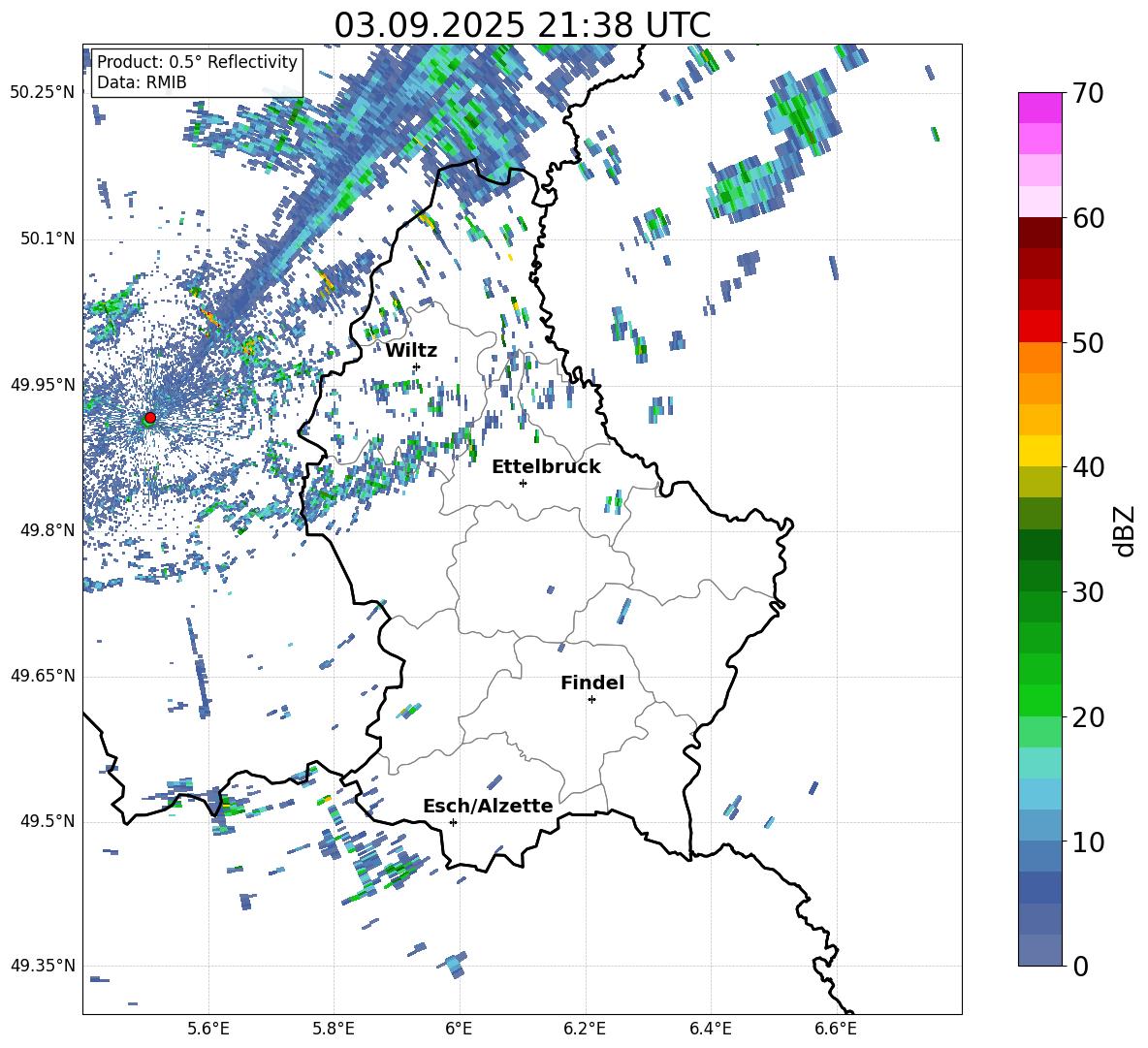Screen dimensions: 1148x1048
Task: Click the magenta top colorbar segment
Action: [1040, 108]
